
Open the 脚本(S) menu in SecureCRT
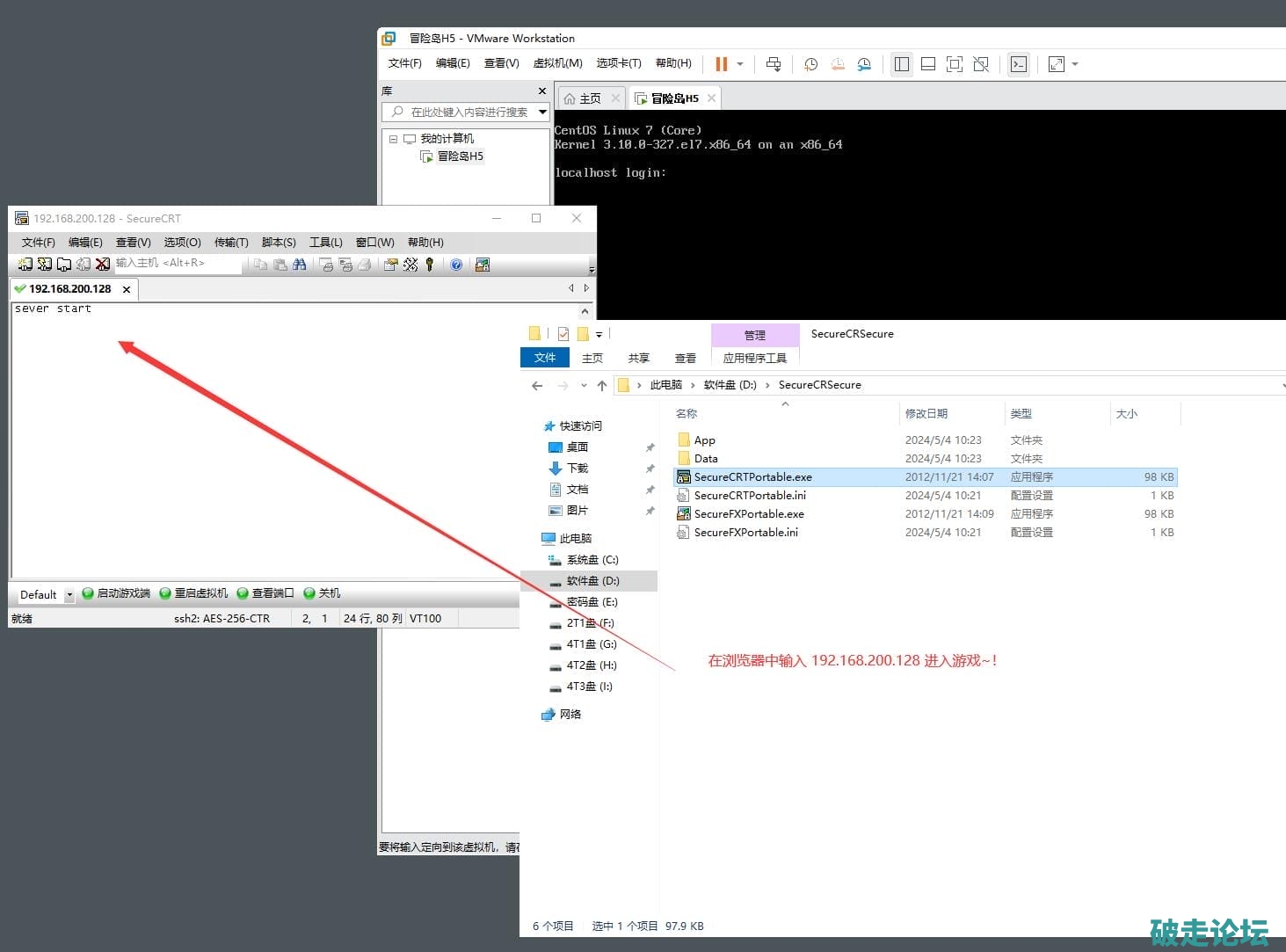click(279, 243)
